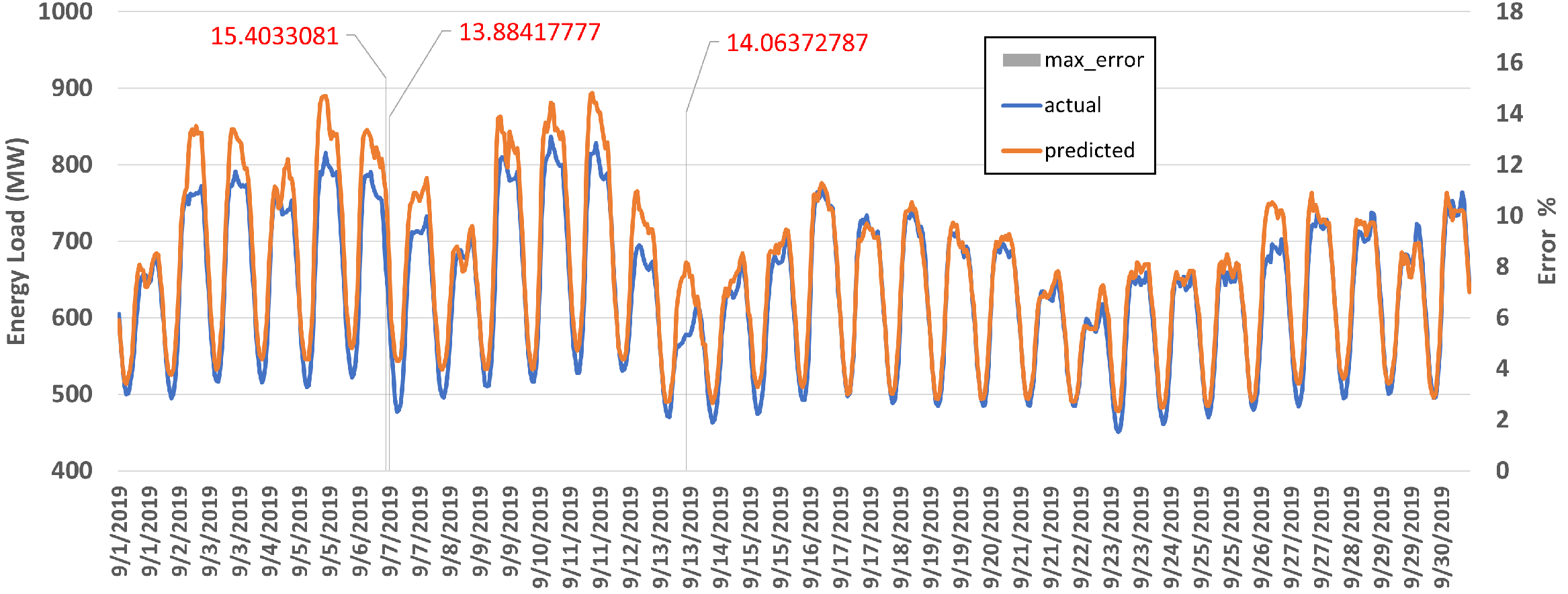The height and width of the screenshot is (594, 1568).
Task: Click the Error % axis title
Action: [x=1547, y=241]
